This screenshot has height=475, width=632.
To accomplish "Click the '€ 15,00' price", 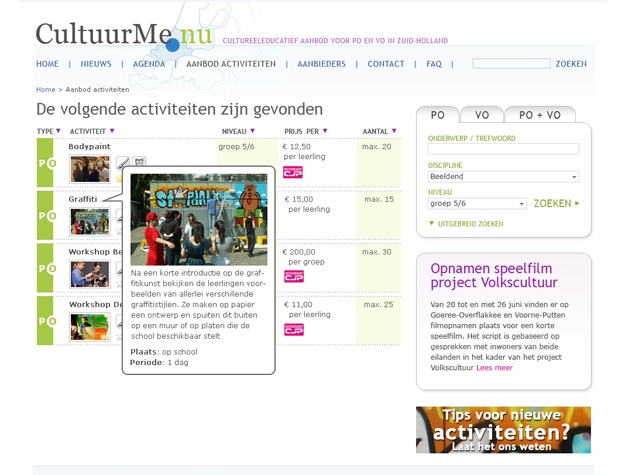I will 299,199.
